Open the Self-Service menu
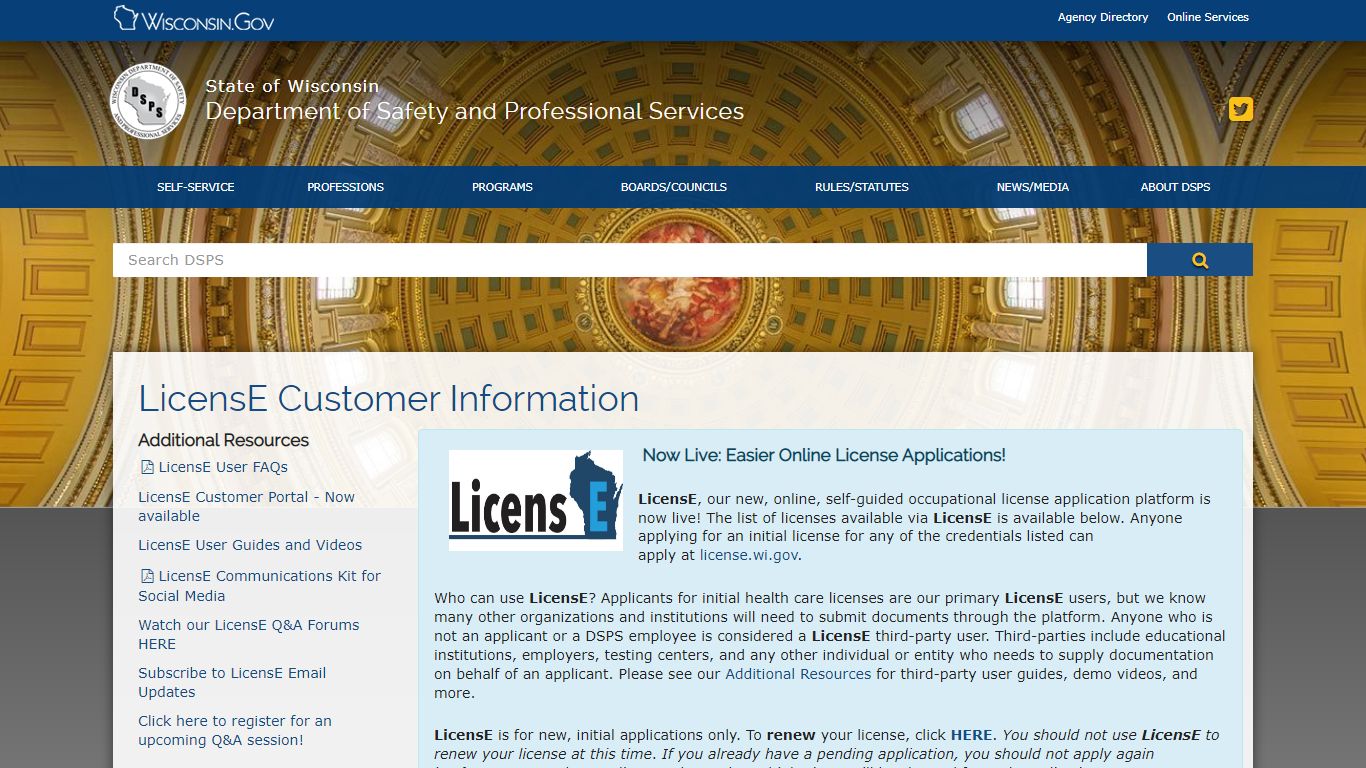Image resolution: width=1366 pixels, height=768 pixels. (196, 187)
